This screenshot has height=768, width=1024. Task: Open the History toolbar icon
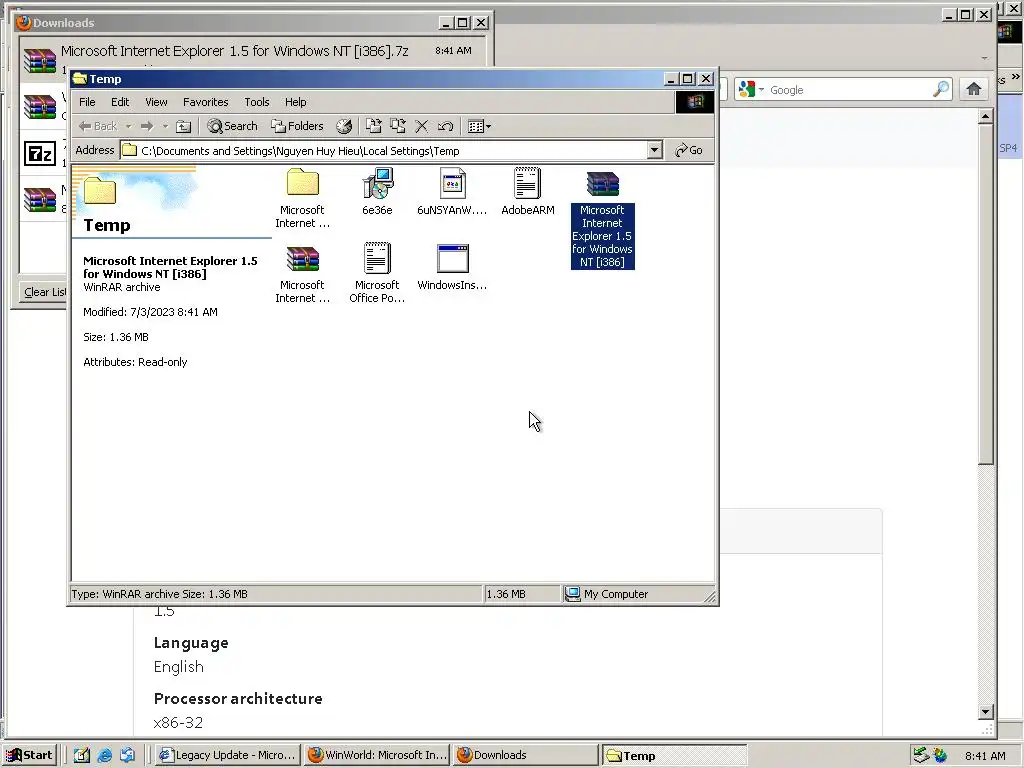click(x=344, y=126)
